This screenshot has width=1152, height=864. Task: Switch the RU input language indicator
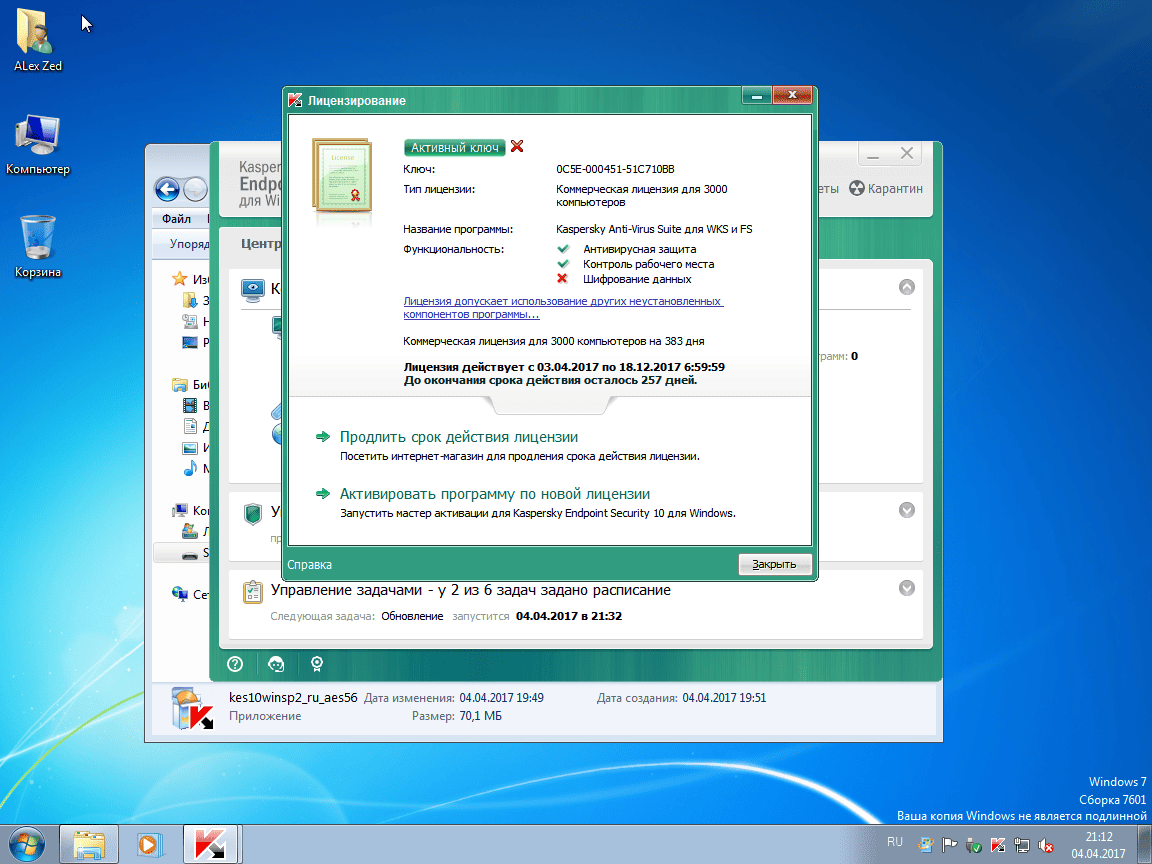(894, 842)
